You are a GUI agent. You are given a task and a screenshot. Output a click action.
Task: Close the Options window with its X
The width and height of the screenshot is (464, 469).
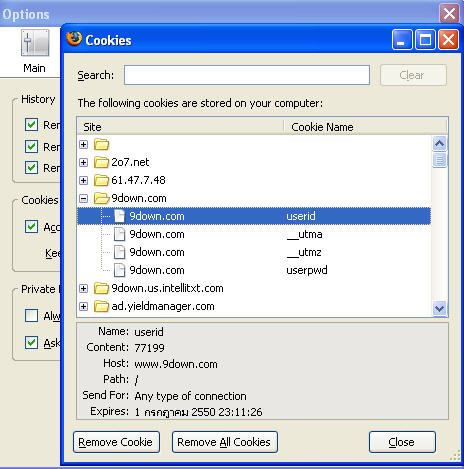click(449, 13)
